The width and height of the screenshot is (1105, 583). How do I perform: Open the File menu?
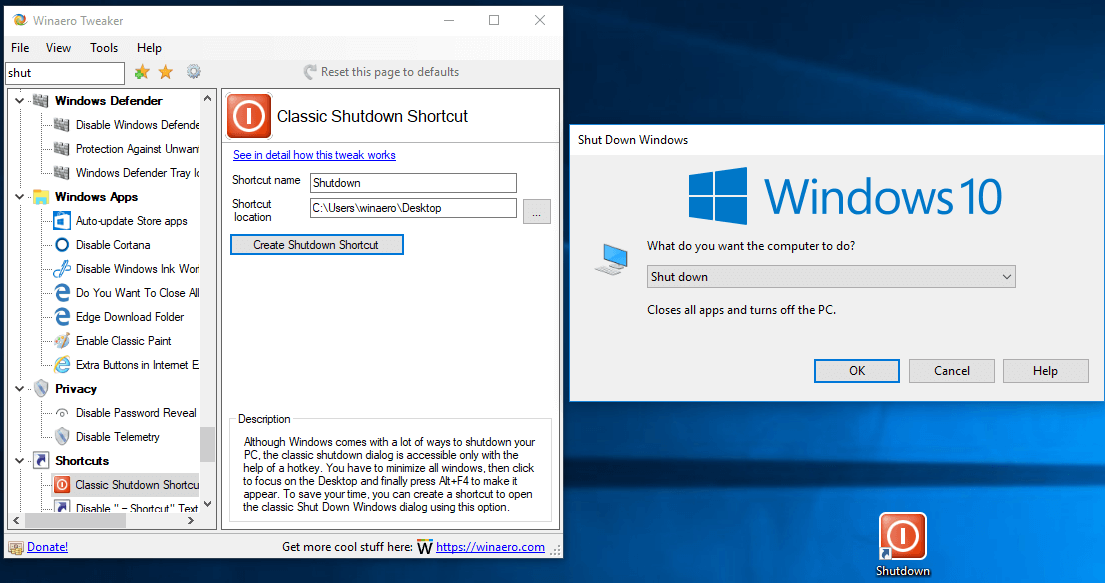pyautogui.click(x=20, y=48)
